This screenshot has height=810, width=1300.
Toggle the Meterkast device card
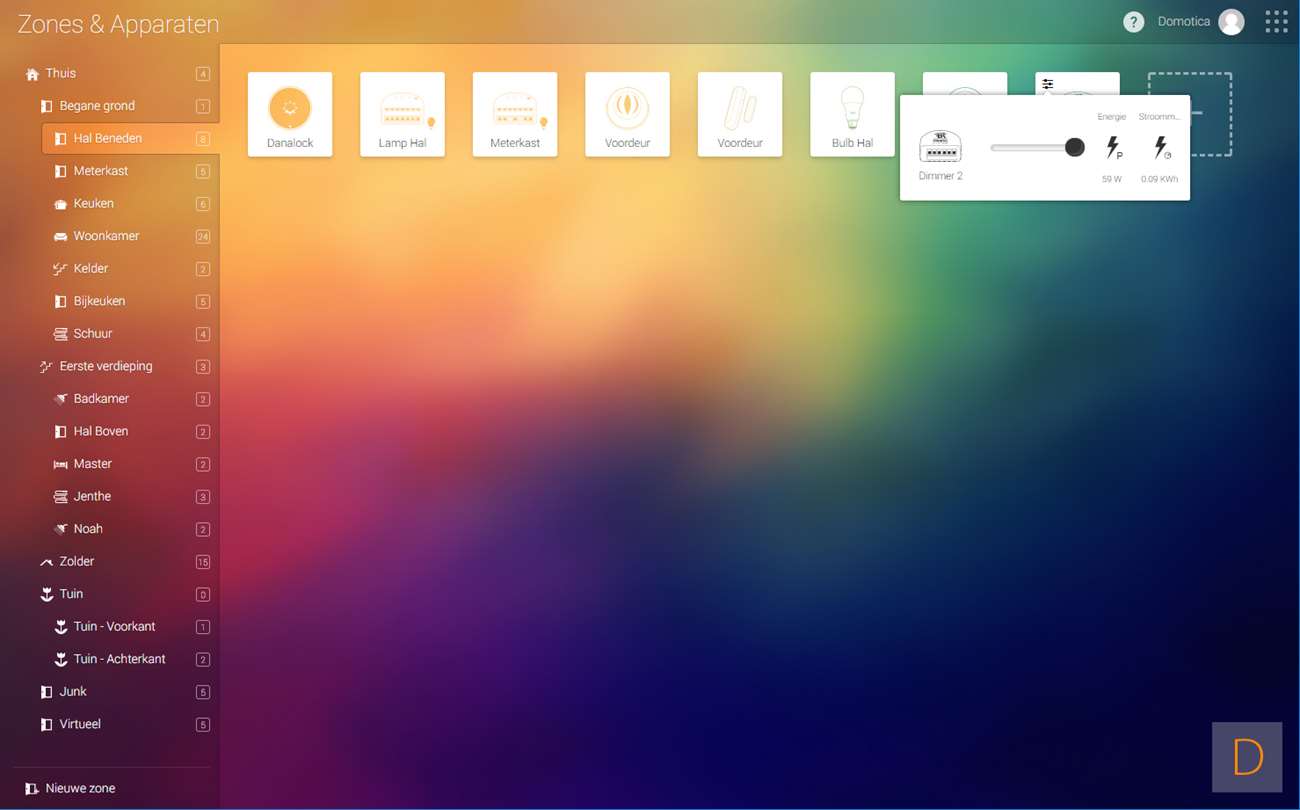(x=515, y=114)
